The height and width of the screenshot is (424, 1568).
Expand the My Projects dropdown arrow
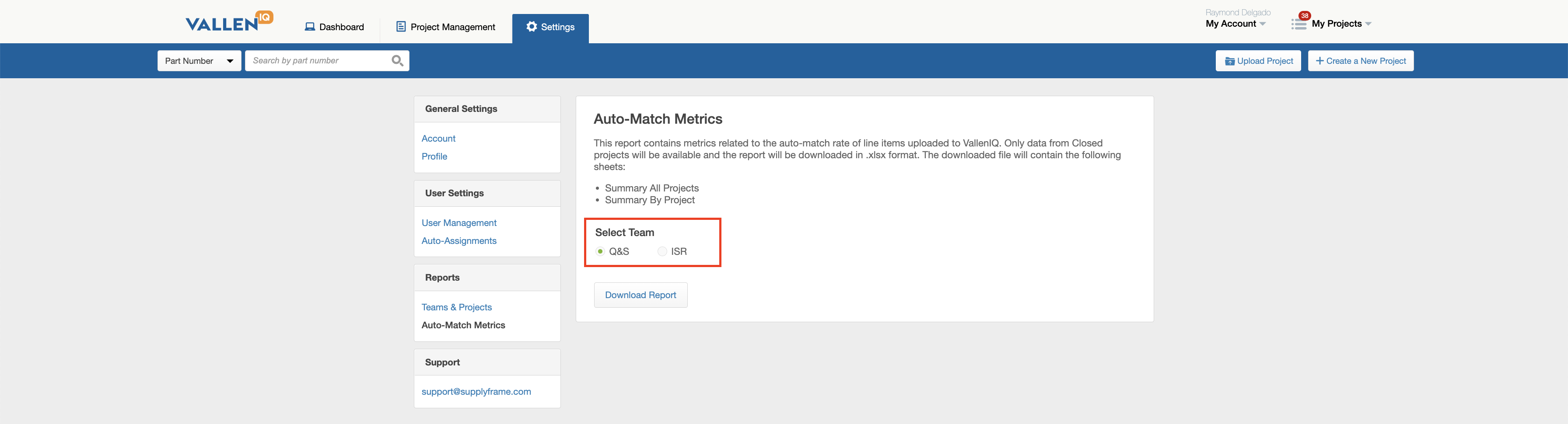tap(1368, 24)
